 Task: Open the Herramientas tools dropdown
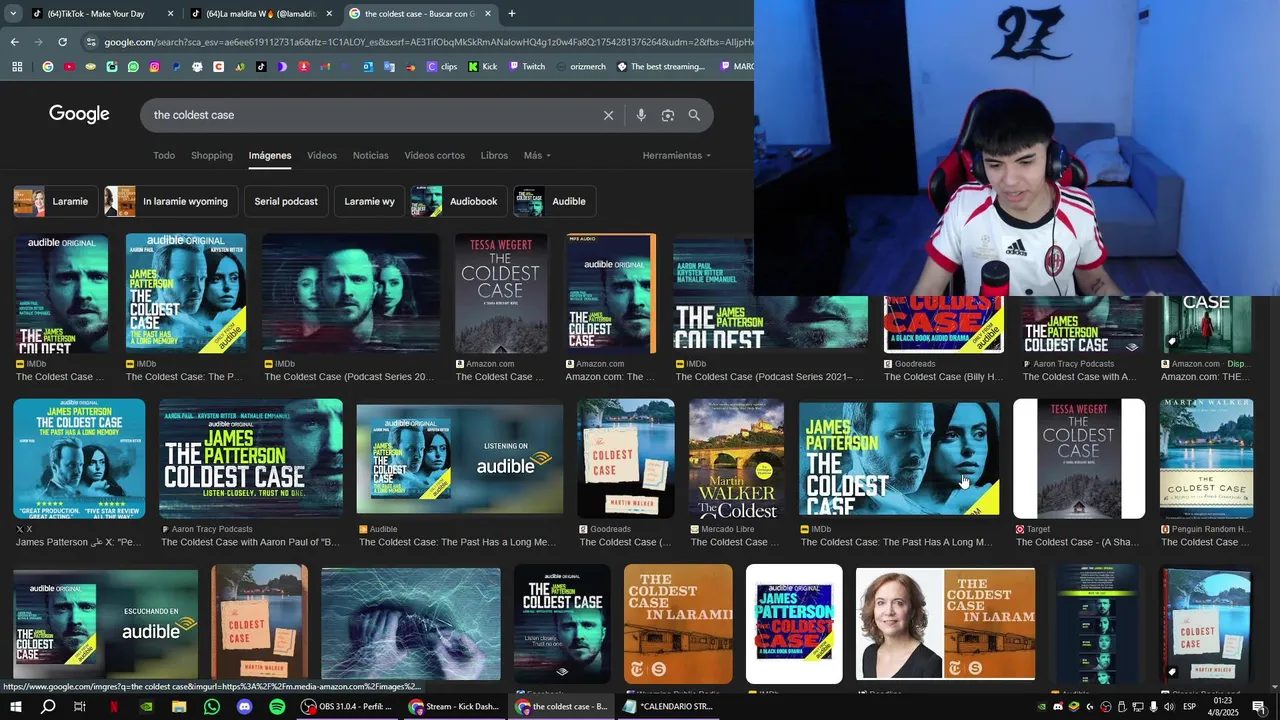(x=677, y=155)
